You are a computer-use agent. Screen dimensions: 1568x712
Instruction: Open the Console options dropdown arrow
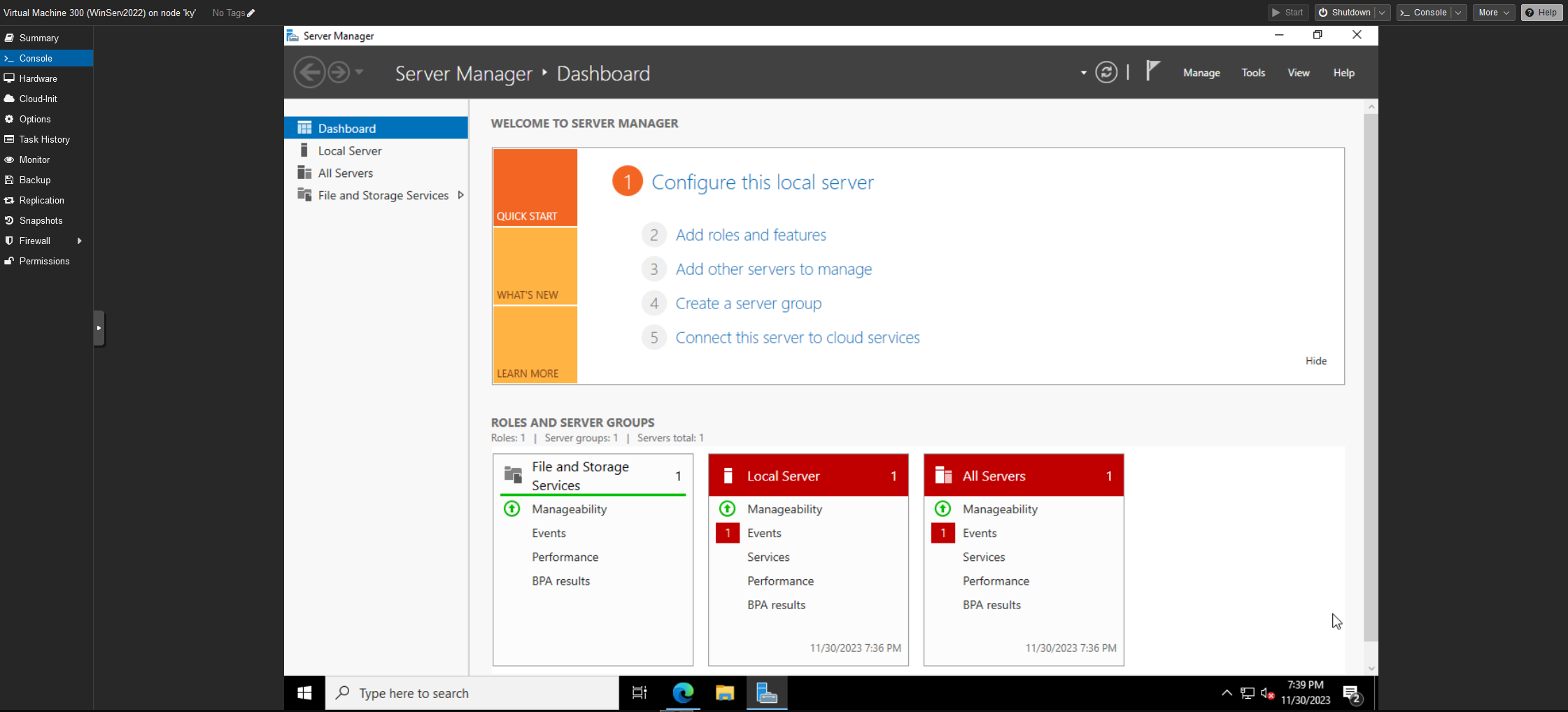pyautogui.click(x=1458, y=13)
